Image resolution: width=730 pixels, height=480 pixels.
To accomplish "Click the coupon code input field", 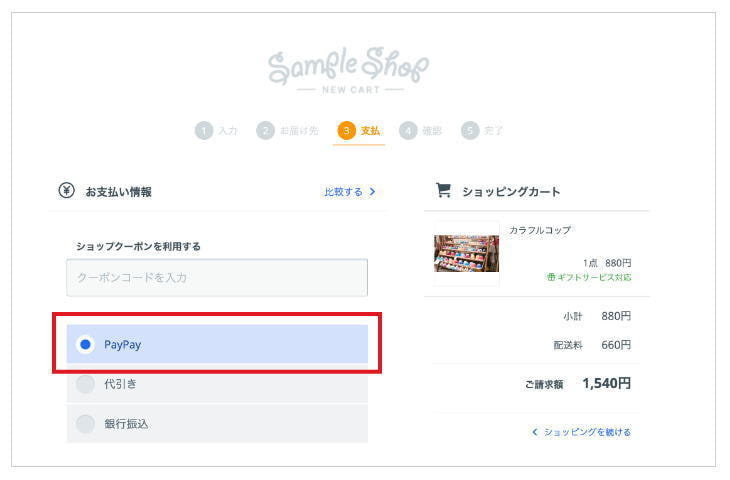I will 217,277.
